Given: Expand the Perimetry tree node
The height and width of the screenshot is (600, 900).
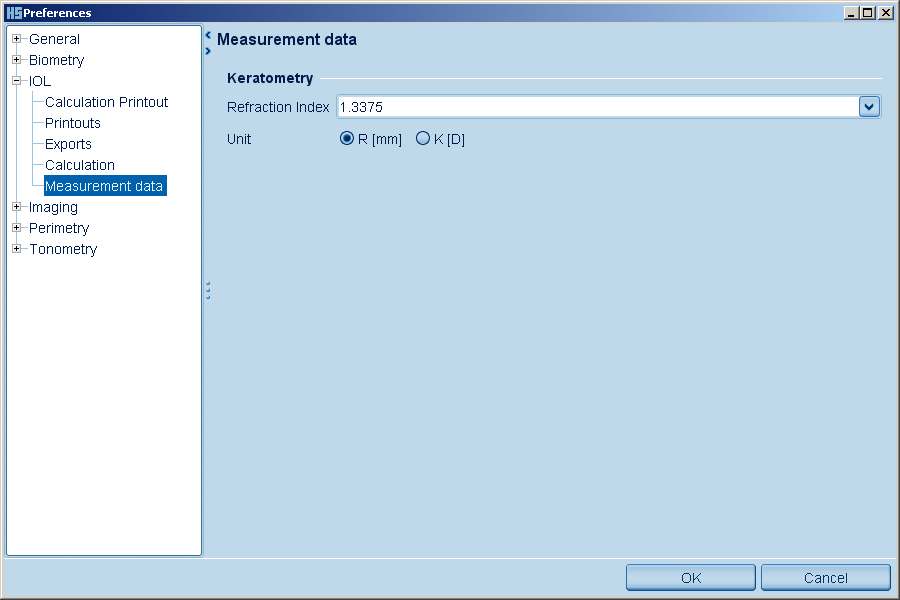Looking at the screenshot, I should click(17, 228).
